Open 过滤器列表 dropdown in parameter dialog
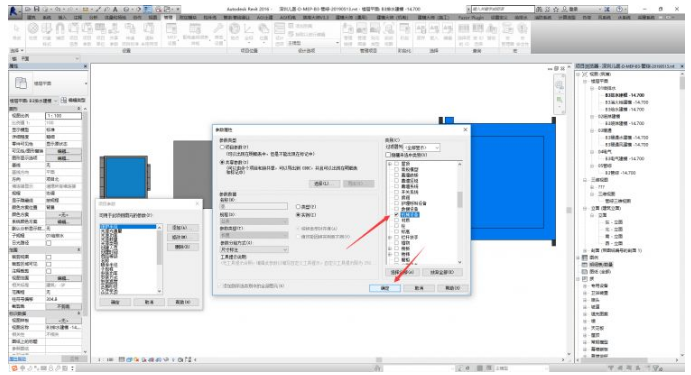691x375 pixels. coord(421,148)
